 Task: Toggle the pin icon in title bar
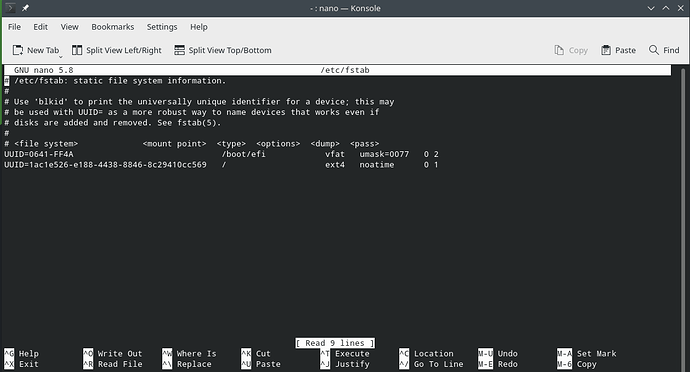pos(25,8)
